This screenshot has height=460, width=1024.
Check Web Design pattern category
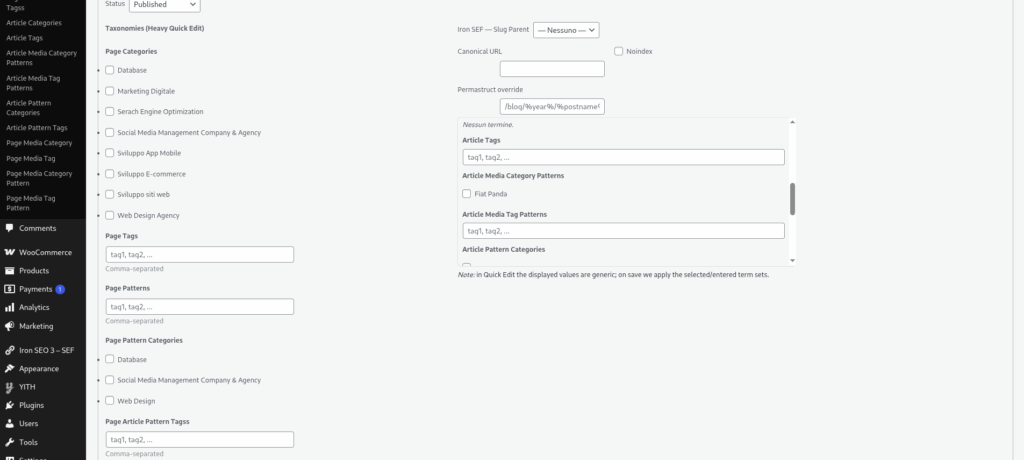pyautogui.click(x=110, y=401)
